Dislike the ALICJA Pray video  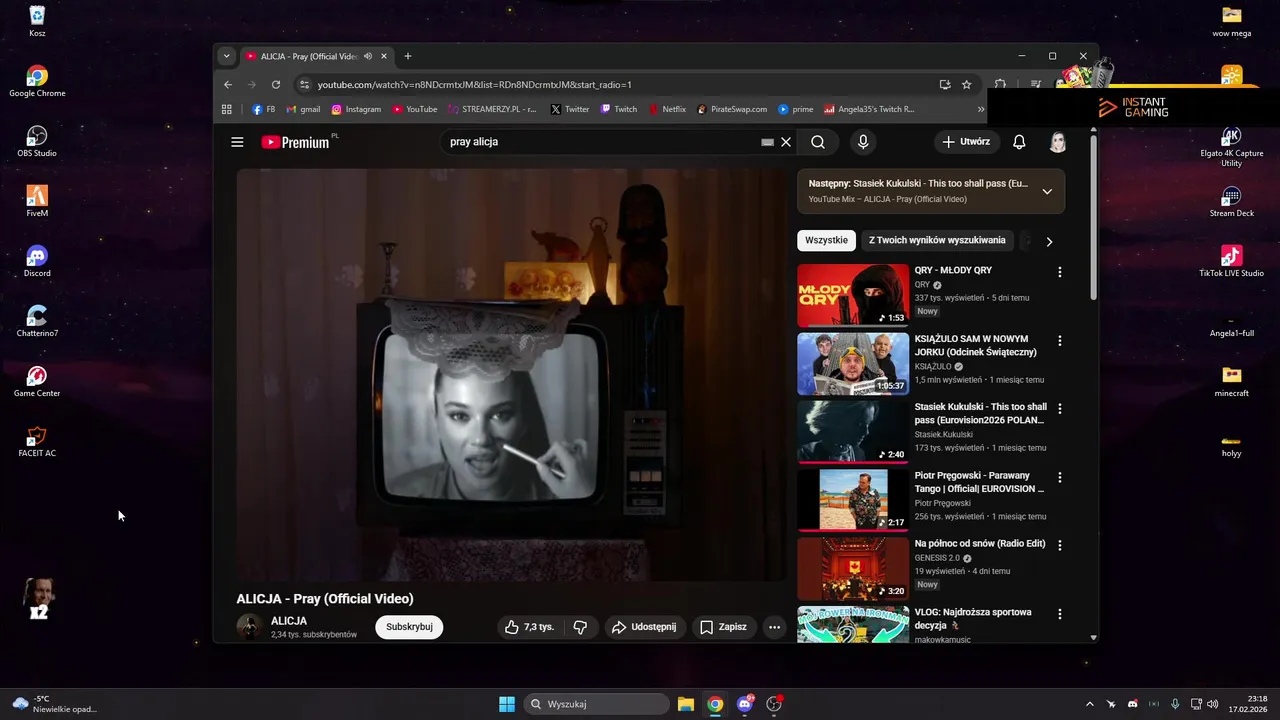click(x=580, y=627)
